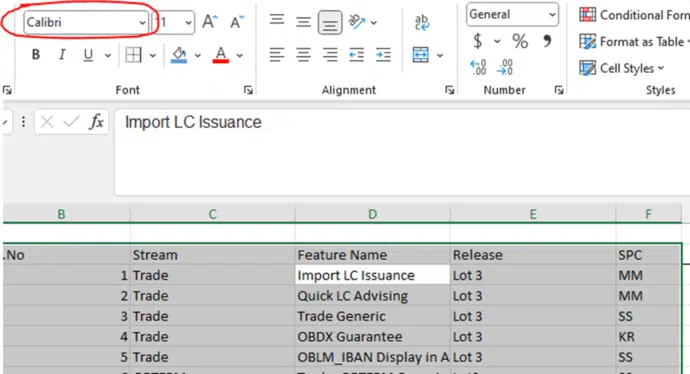Open Merge and Center dropdown arrow

(x=440, y=55)
